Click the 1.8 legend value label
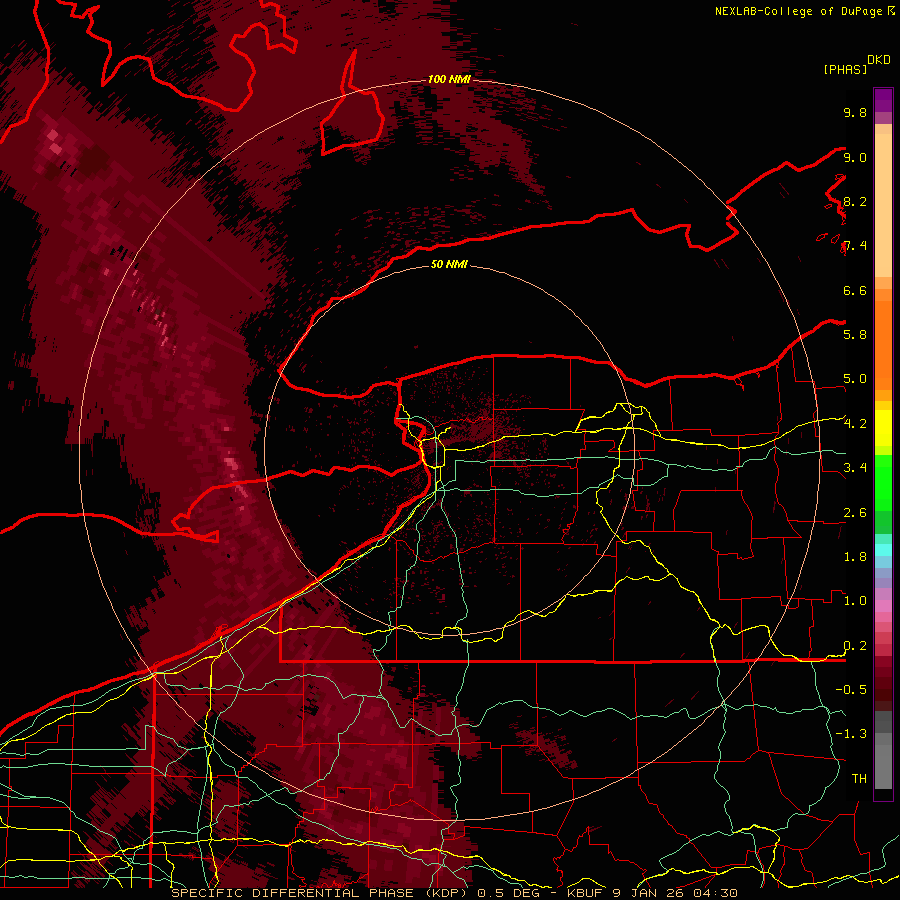Viewport: 900px width, 900px height. [855, 556]
